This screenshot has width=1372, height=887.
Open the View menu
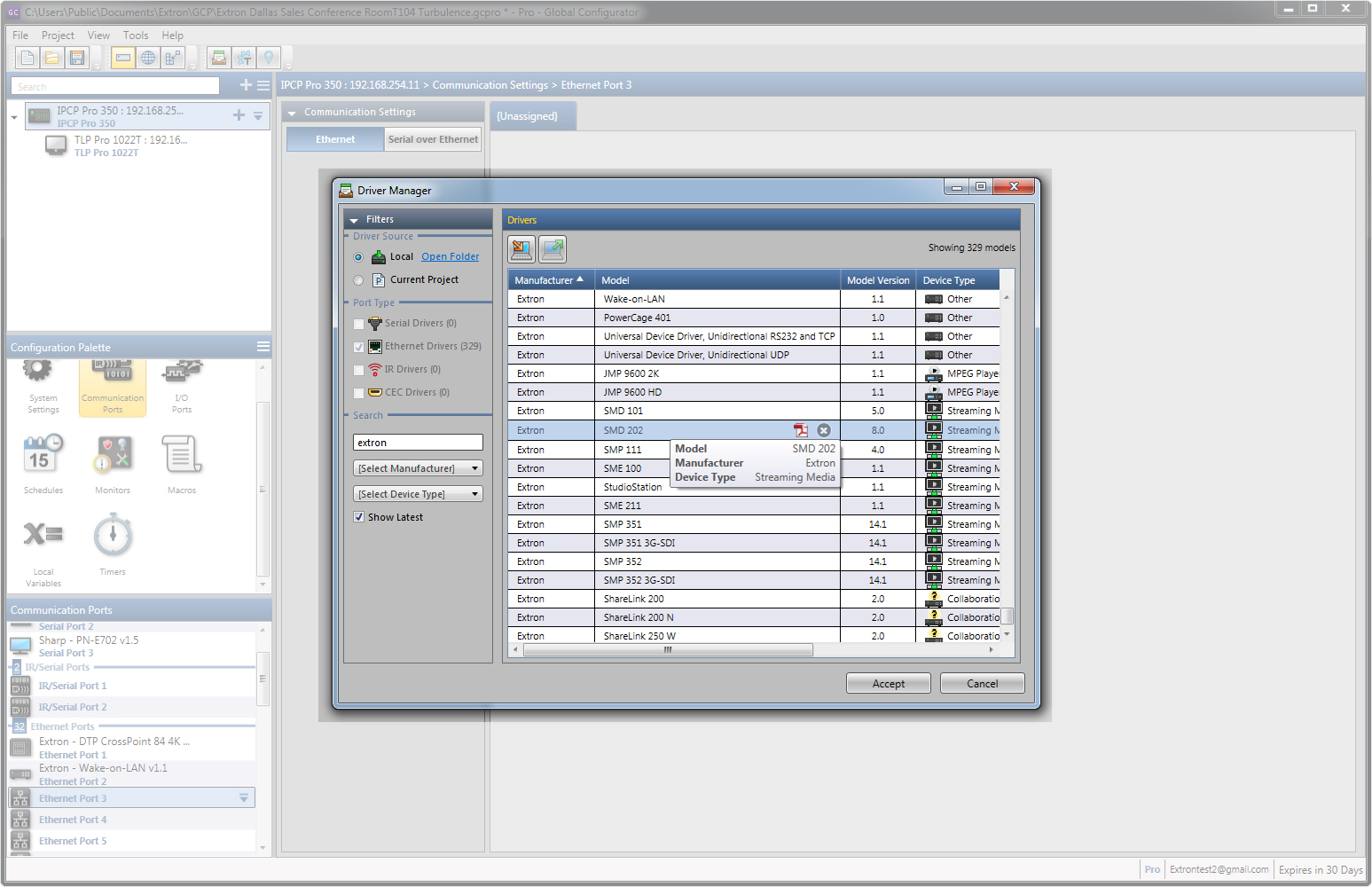click(98, 35)
